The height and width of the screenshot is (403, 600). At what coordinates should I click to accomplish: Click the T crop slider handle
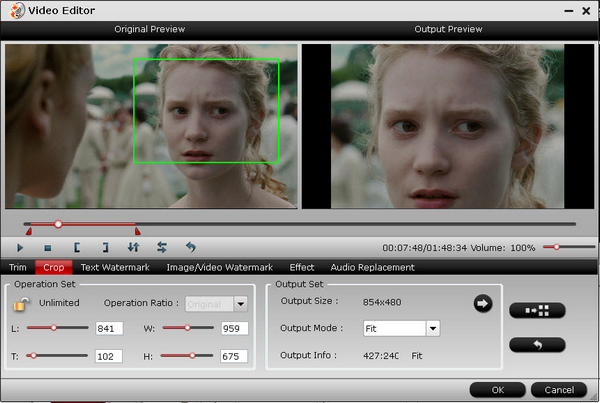pyautogui.click(x=34, y=356)
